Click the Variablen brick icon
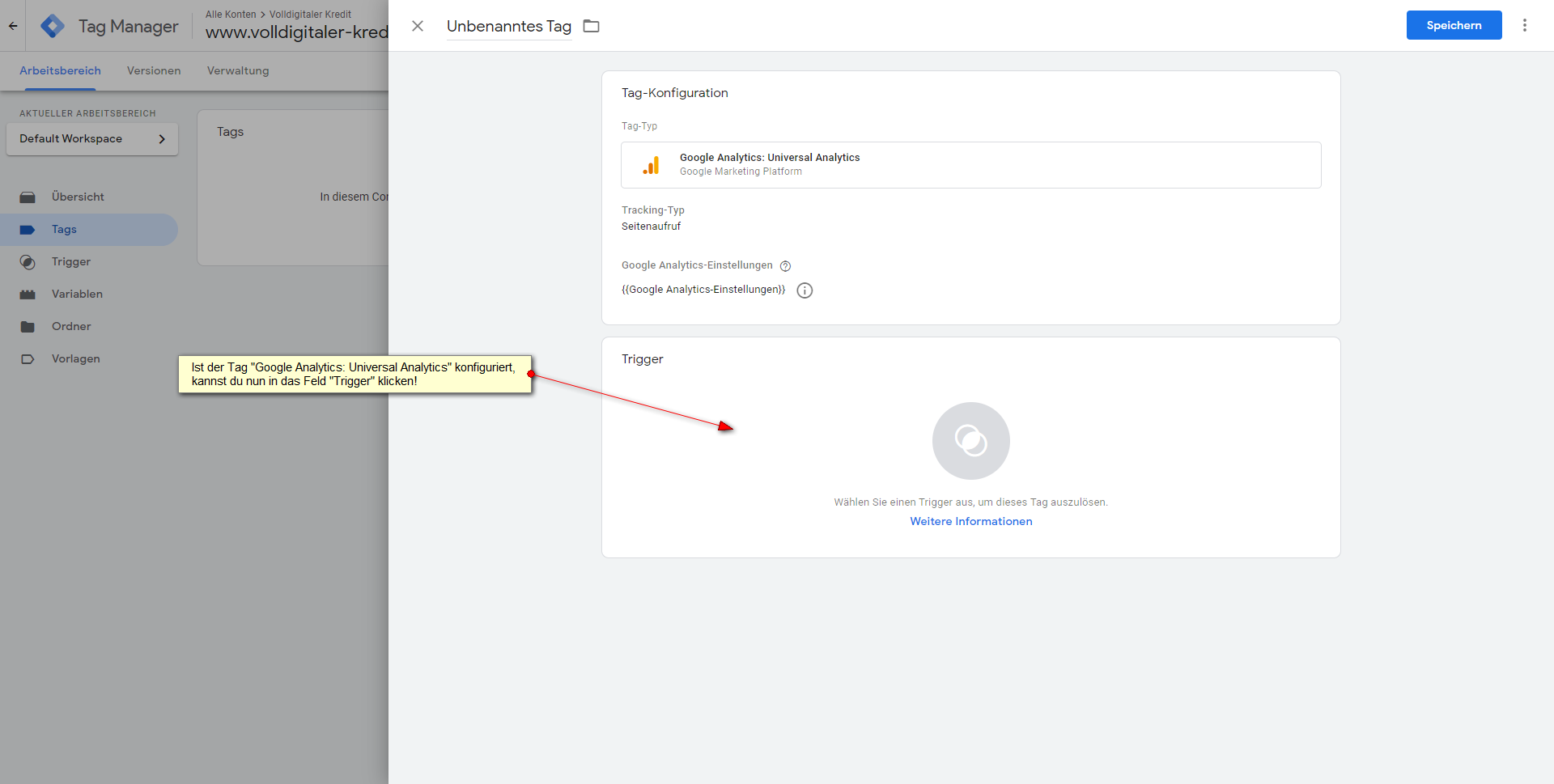Image resolution: width=1554 pixels, height=784 pixels. [28, 294]
